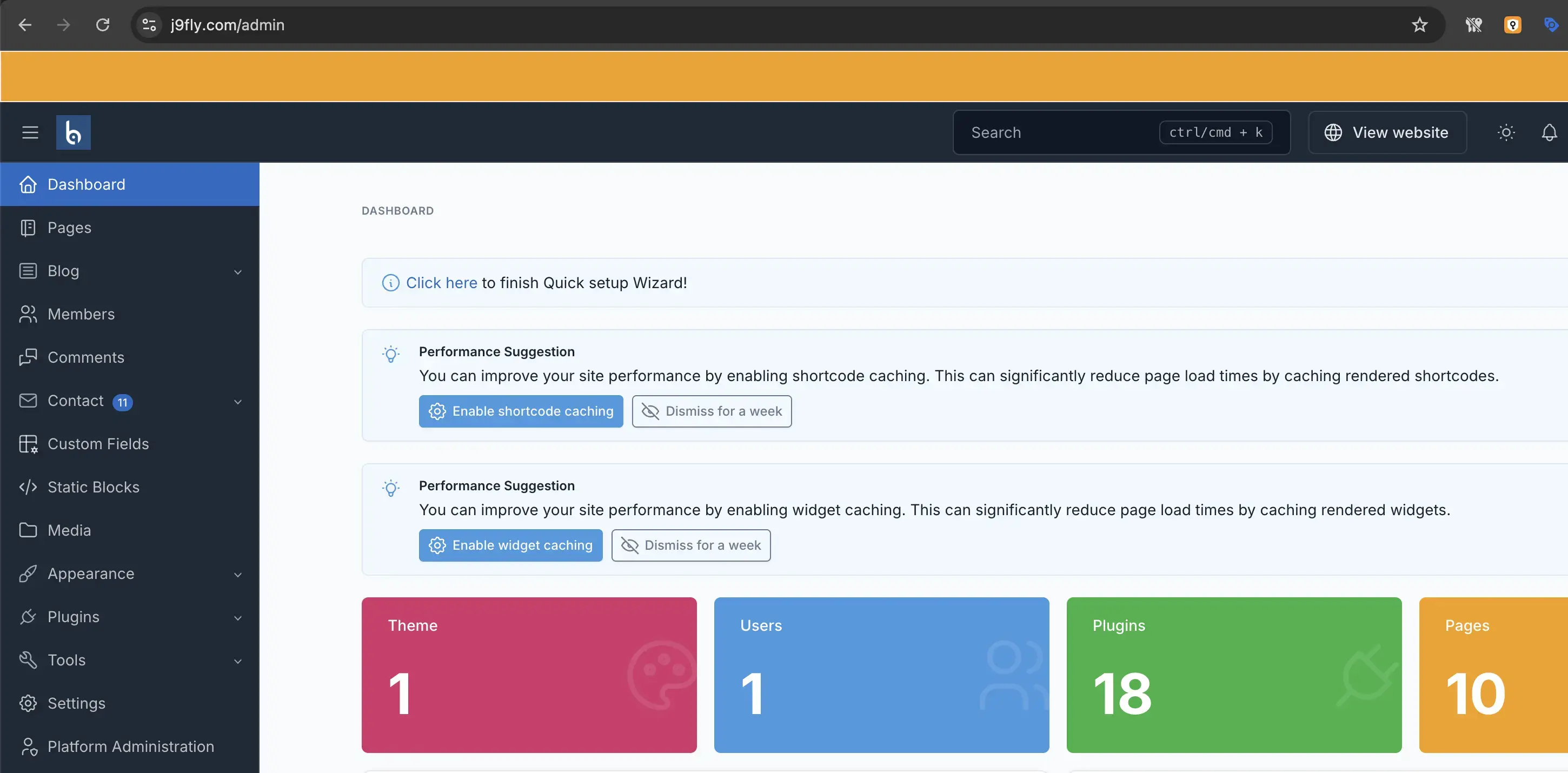This screenshot has width=1568, height=773.
Task: Click the orange browser extension icon
Action: coord(1513,25)
